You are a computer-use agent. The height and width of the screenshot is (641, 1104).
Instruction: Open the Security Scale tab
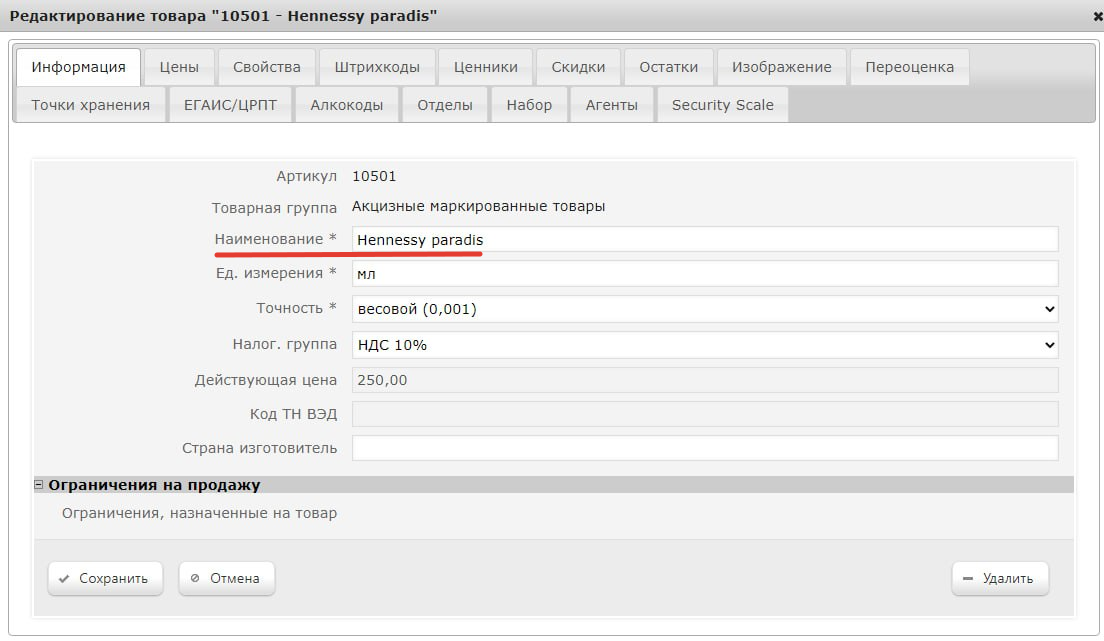point(722,105)
